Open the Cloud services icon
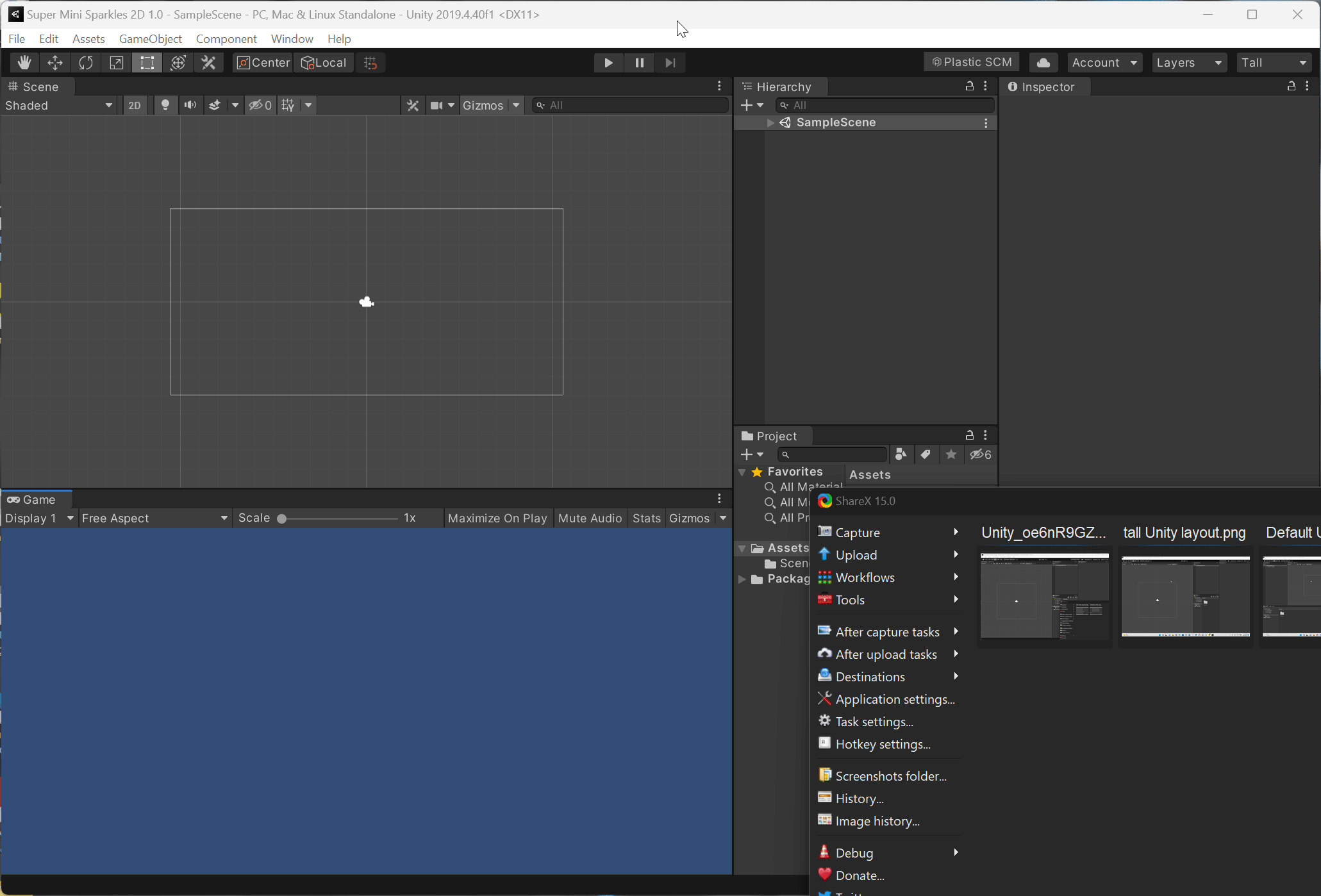Image resolution: width=1321 pixels, height=896 pixels. (1043, 62)
